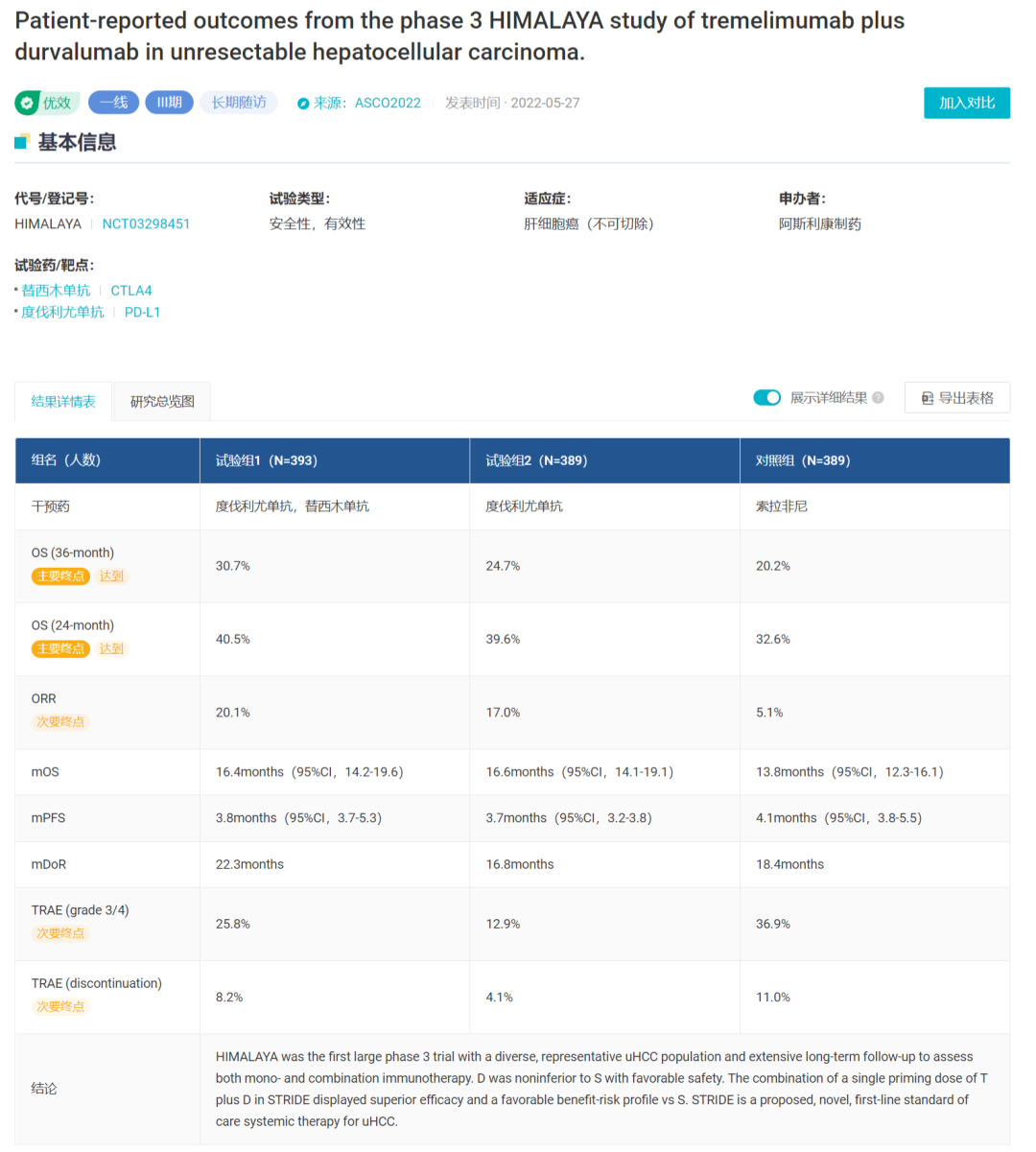
Task: Toggle the 展示详细结果 switch off
Action: 766,398
